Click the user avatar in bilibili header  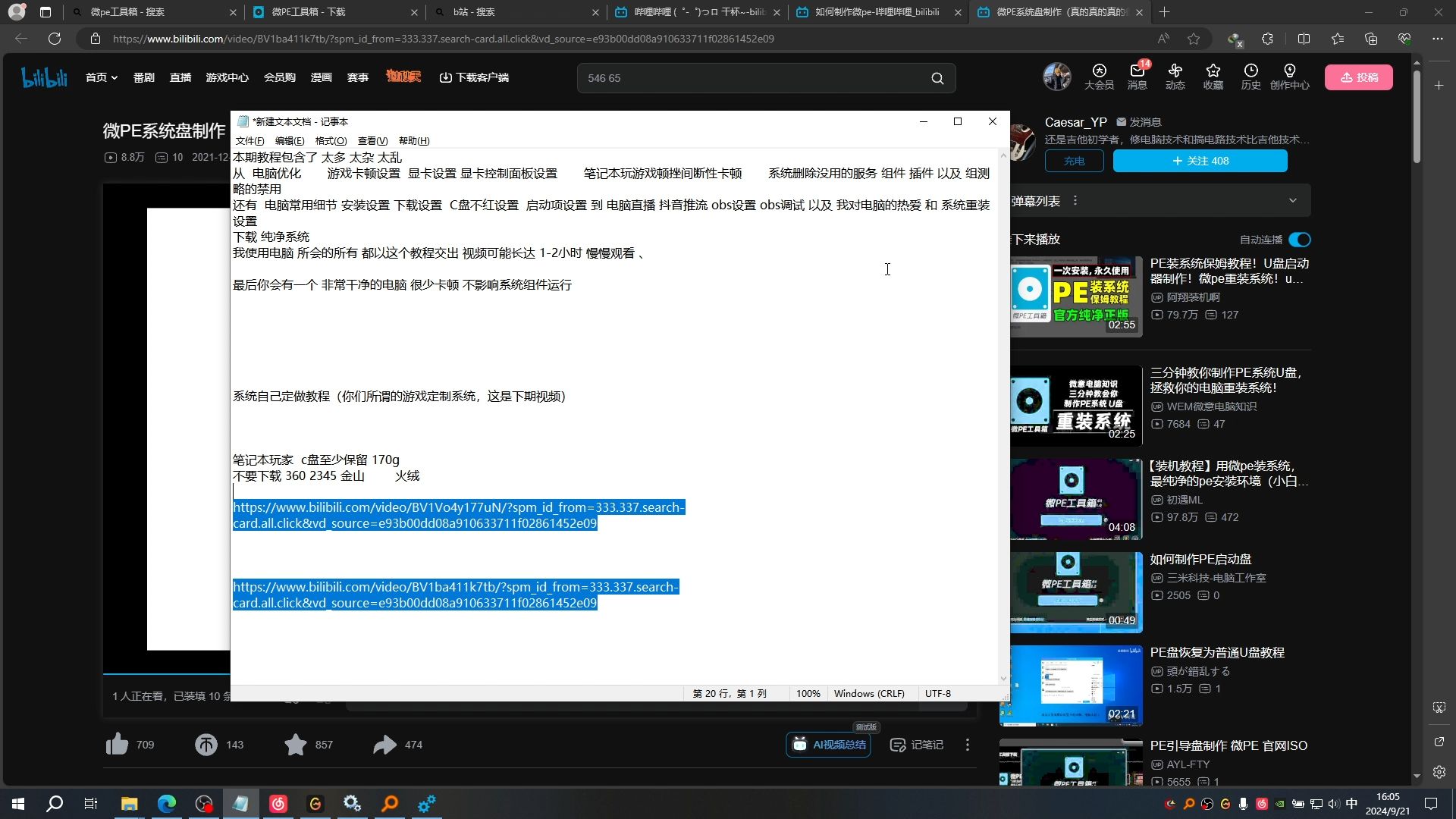pyautogui.click(x=1056, y=77)
